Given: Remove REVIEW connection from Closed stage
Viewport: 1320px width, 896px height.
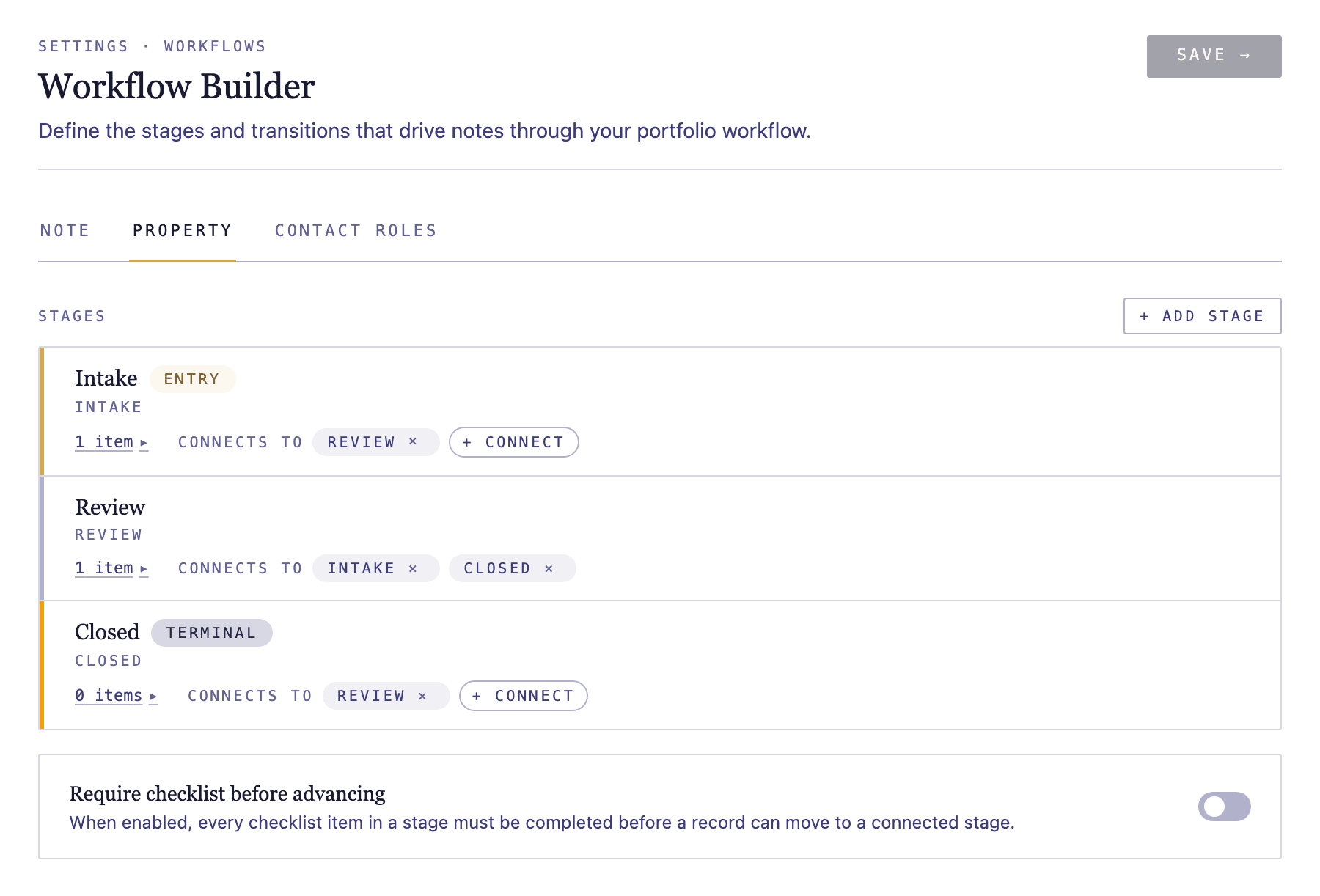Looking at the screenshot, I should click(x=422, y=696).
